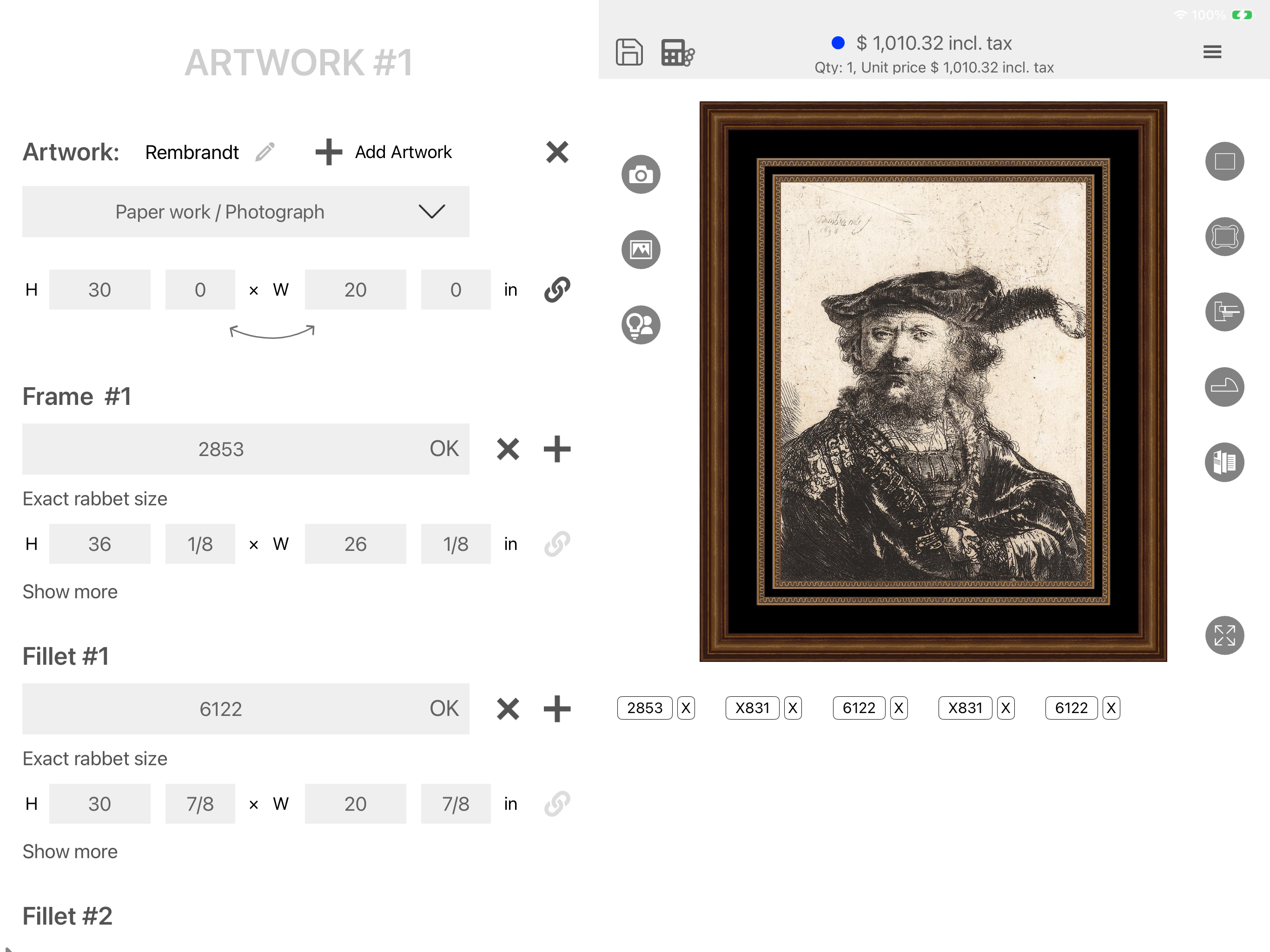Tap the battery indicator in the status bar
The width and height of the screenshot is (1270, 952).
(x=1242, y=15)
